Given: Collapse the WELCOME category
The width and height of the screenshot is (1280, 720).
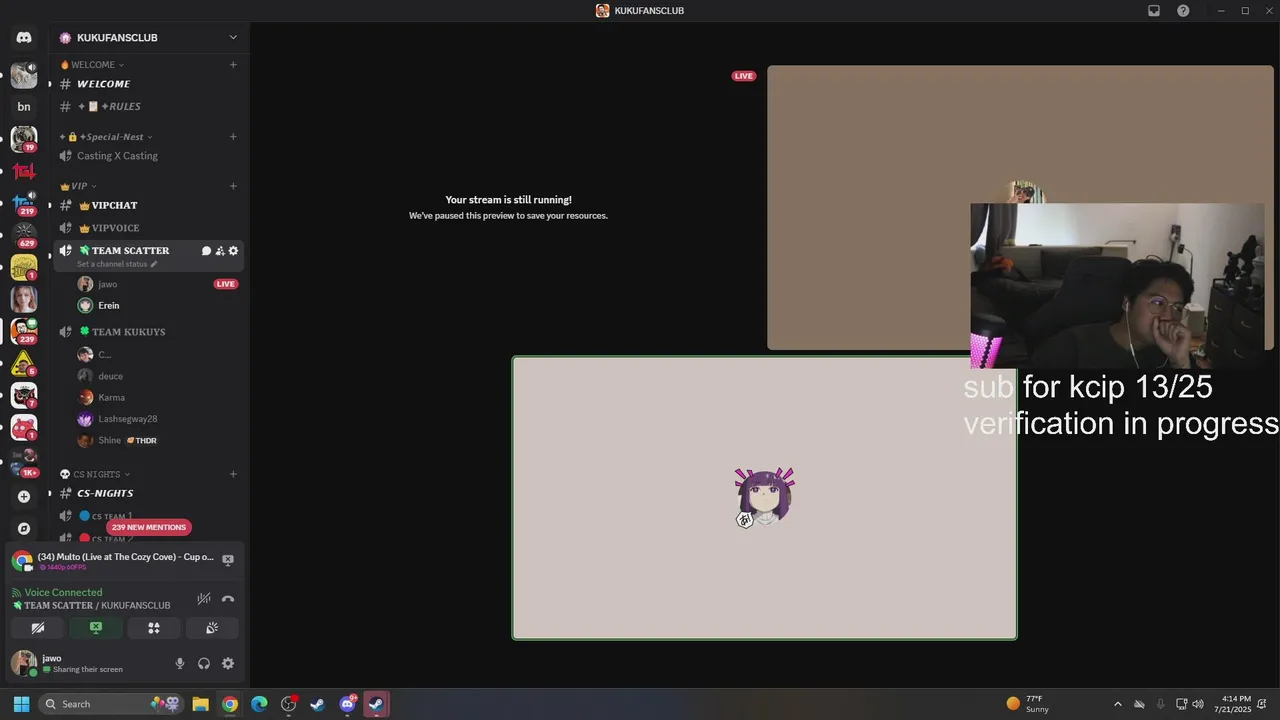Looking at the screenshot, I should click(92, 65).
